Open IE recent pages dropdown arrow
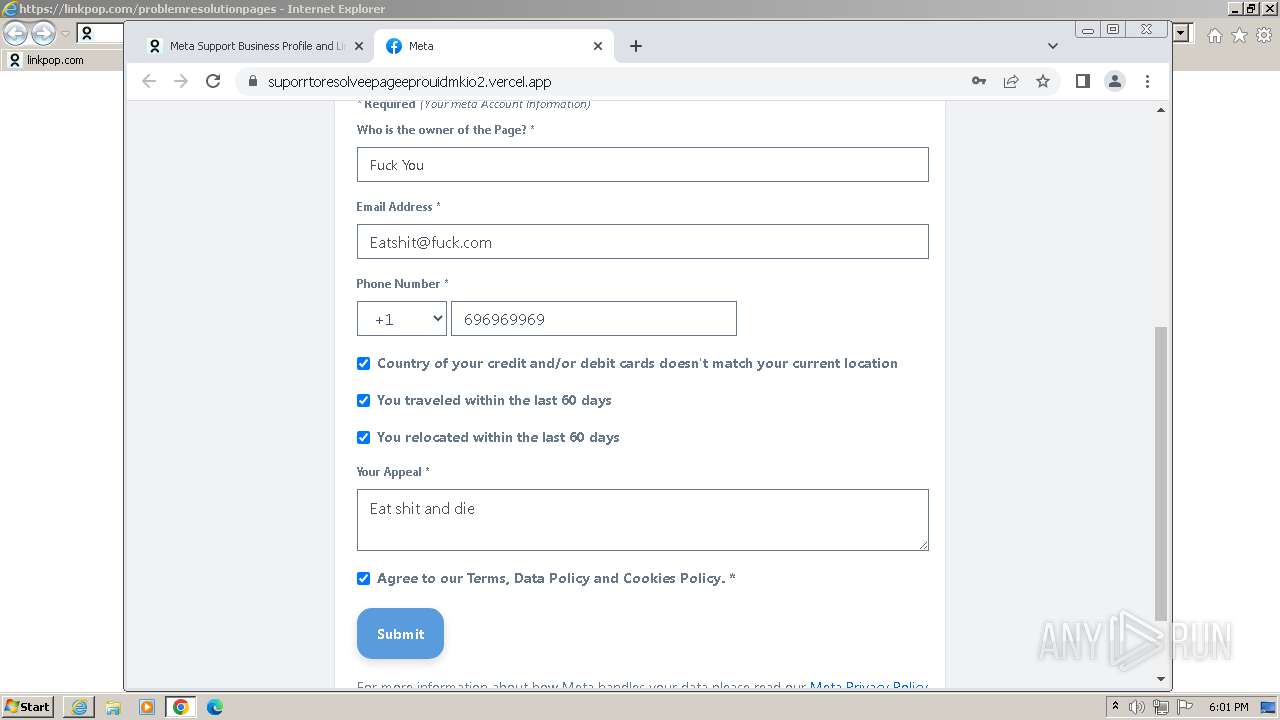The image size is (1280, 720). [65, 34]
